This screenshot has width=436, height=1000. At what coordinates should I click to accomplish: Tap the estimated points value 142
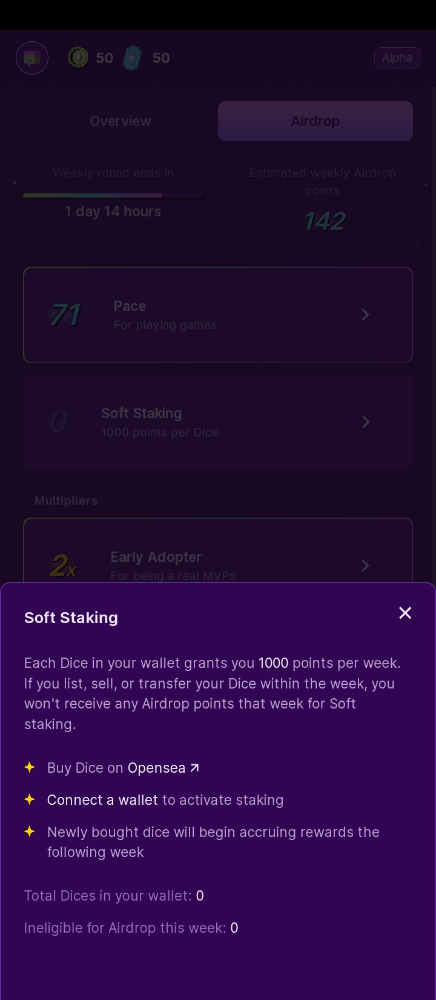pyautogui.click(x=324, y=221)
